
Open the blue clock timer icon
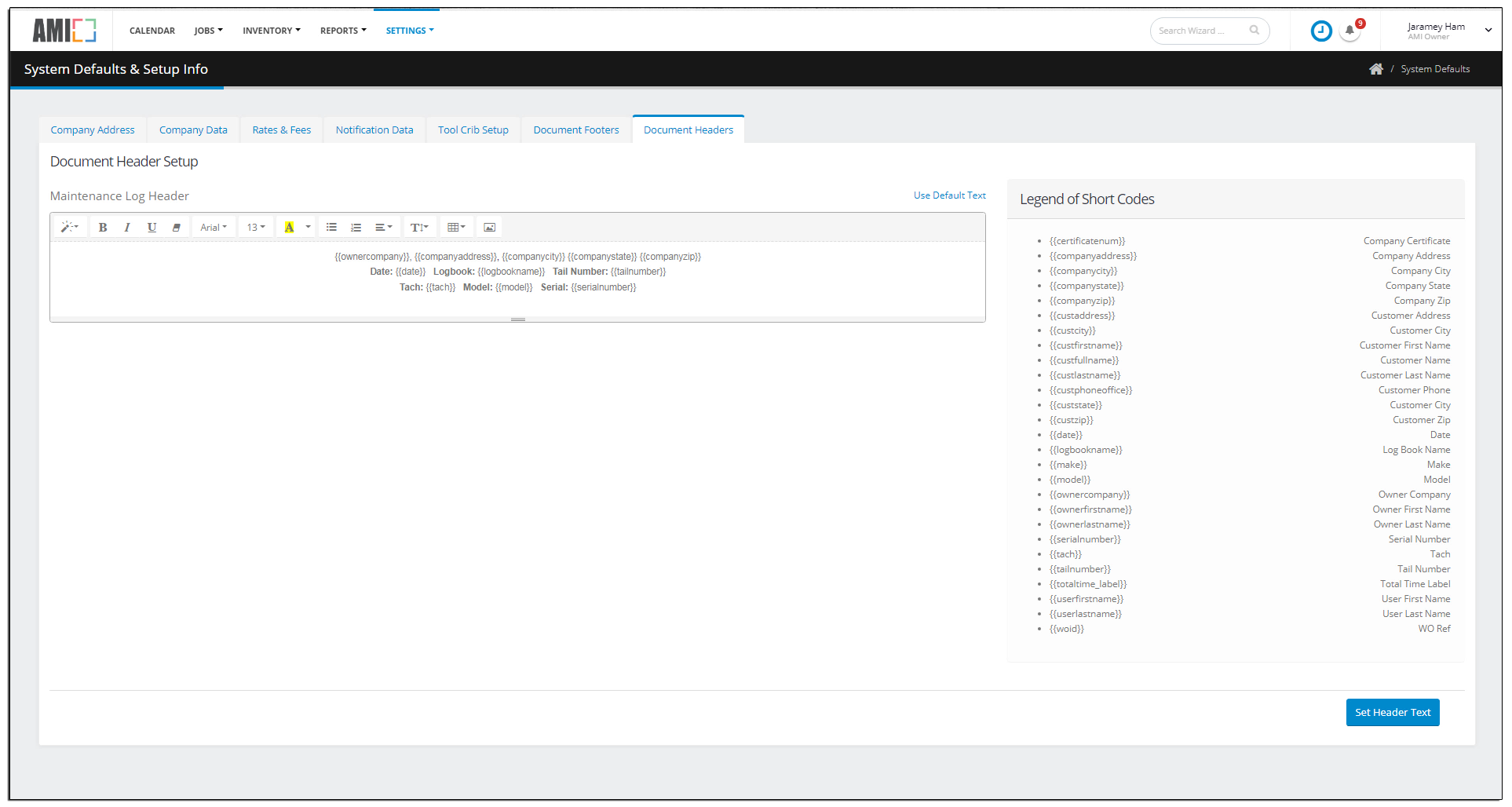point(1321,31)
